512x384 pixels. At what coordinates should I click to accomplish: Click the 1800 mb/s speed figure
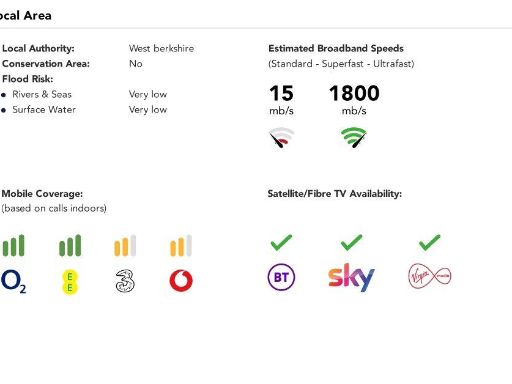pyautogui.click(x=354, y=99)
